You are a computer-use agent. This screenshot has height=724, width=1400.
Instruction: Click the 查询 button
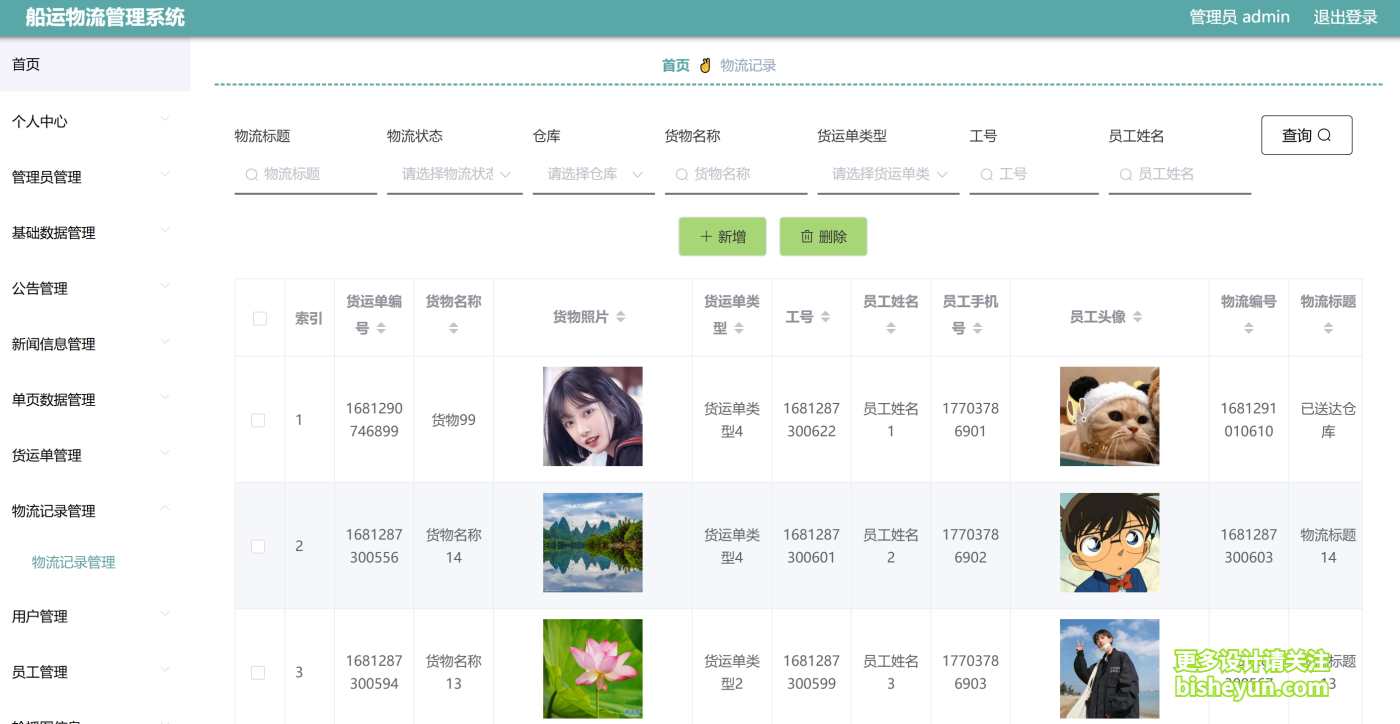click(1307, 135)
